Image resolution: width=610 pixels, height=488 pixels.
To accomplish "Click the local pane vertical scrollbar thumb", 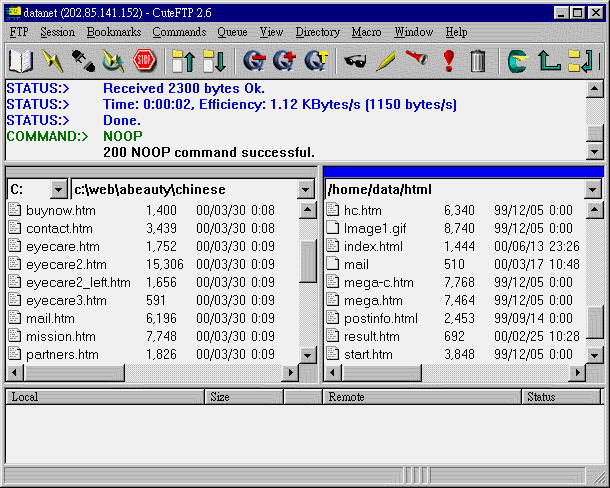I will [307, 261].
